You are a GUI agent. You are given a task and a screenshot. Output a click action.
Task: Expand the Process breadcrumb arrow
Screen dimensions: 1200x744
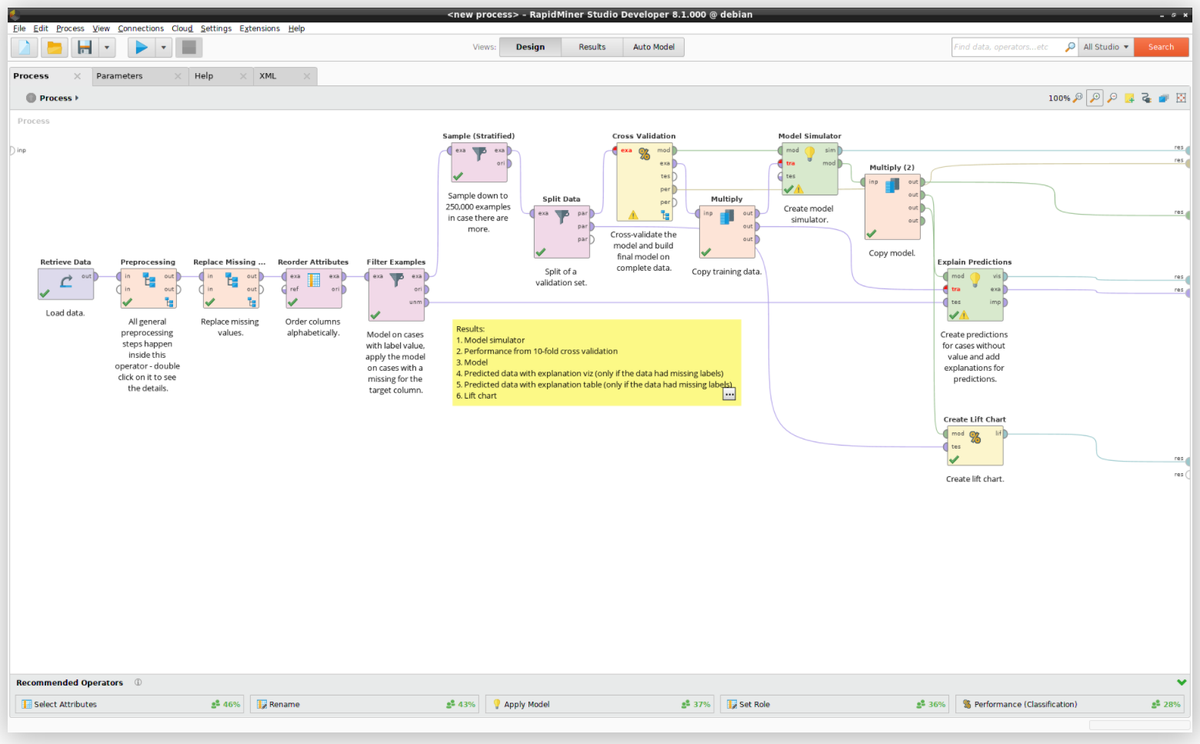77,98
